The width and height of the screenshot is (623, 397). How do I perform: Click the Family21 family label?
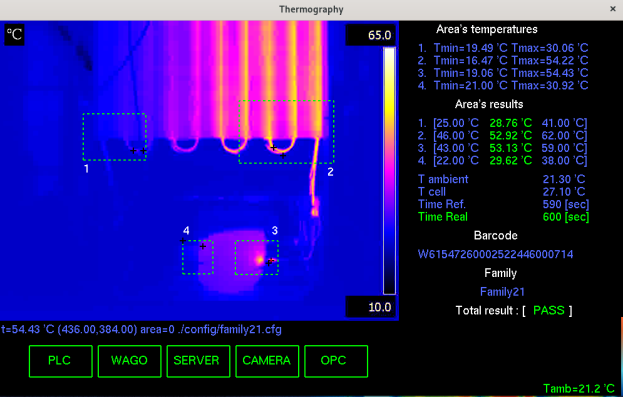[x=502, y=292]
